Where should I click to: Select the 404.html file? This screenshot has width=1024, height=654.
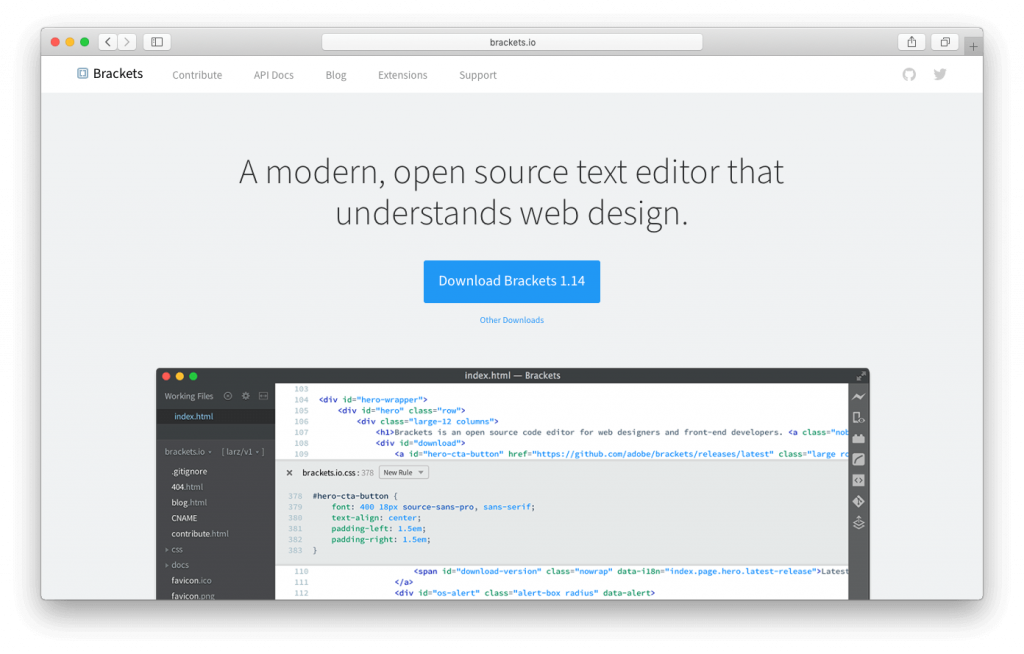coord(187,487)
